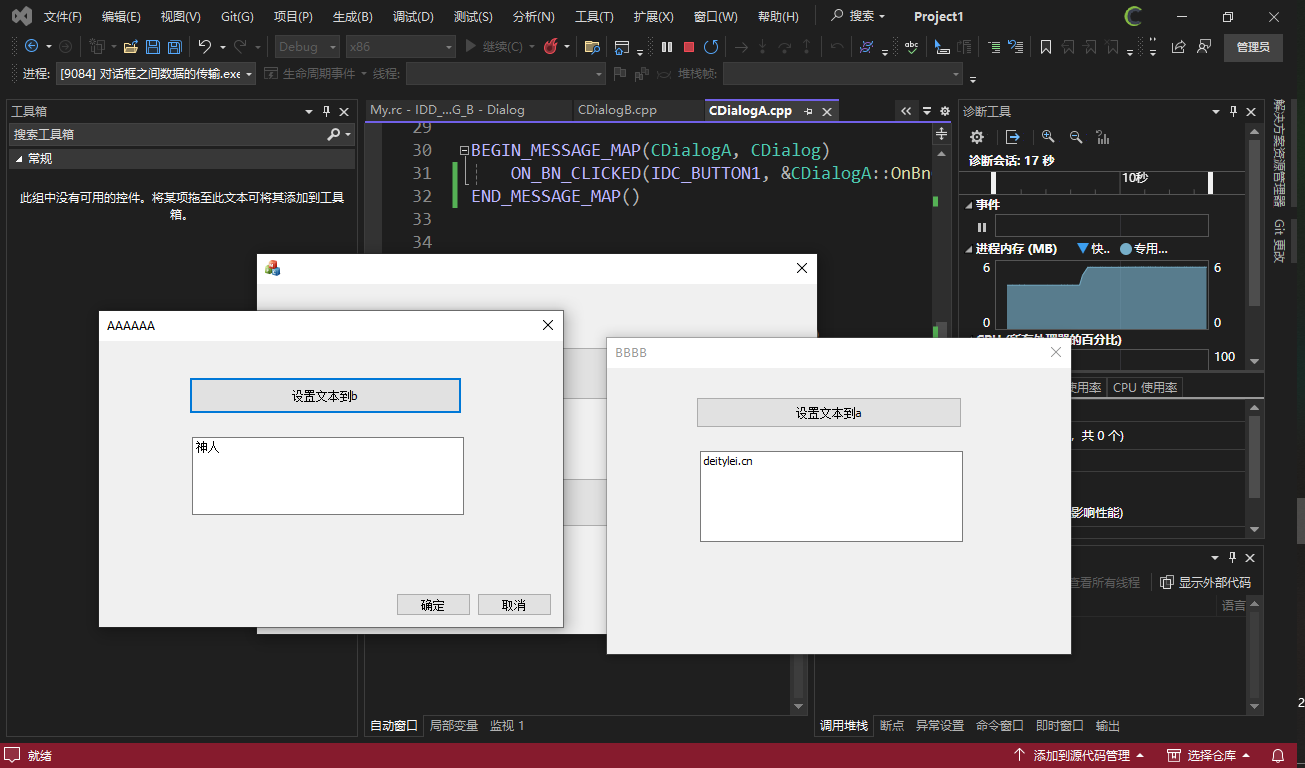Switch to the My.rc dialog tab
Screen dimensions: 1305x768
click(x=447, y=110)
